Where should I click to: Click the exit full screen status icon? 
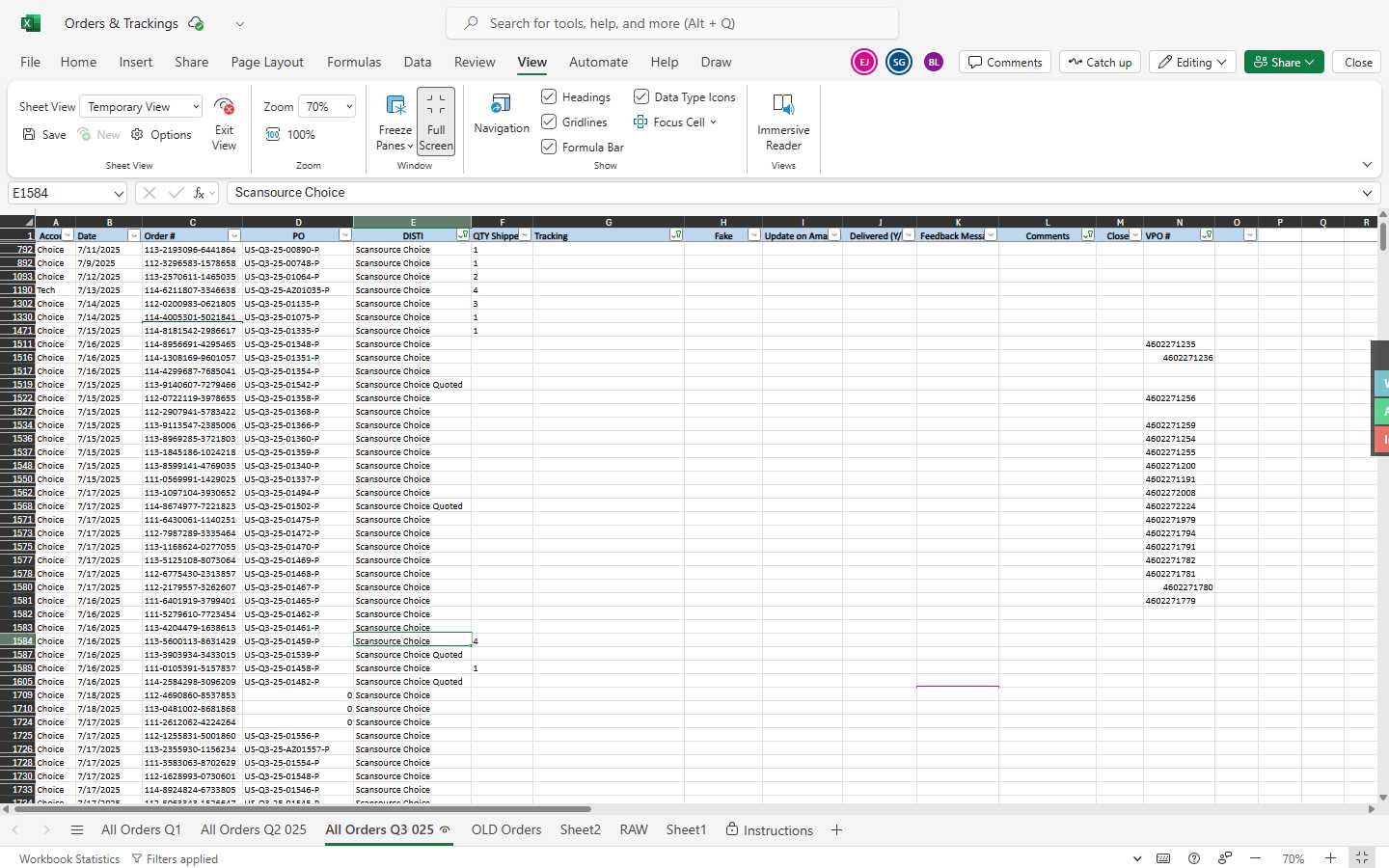coord(1361,857)
